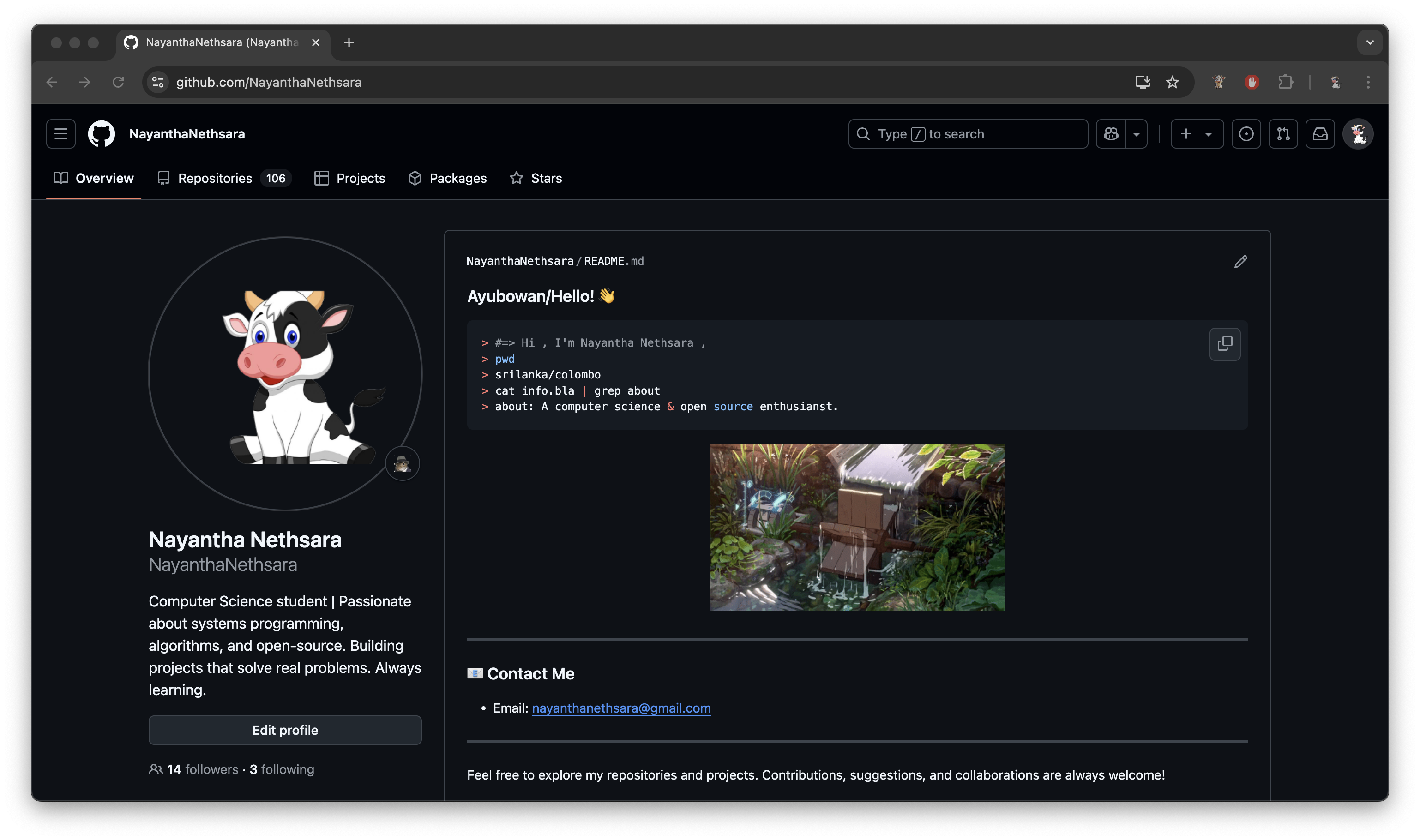Open the user avatar menu in header

point(1358,134)
